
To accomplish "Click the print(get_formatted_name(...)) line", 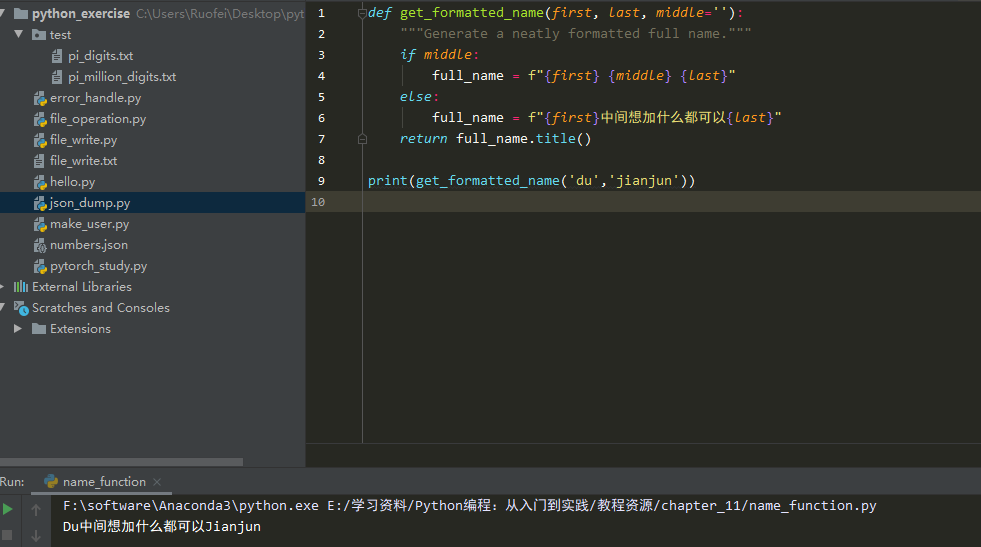I will 531,181.
